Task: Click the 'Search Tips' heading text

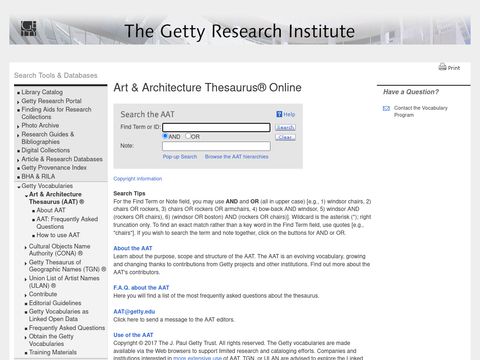Action: click(x=129, y=193)
